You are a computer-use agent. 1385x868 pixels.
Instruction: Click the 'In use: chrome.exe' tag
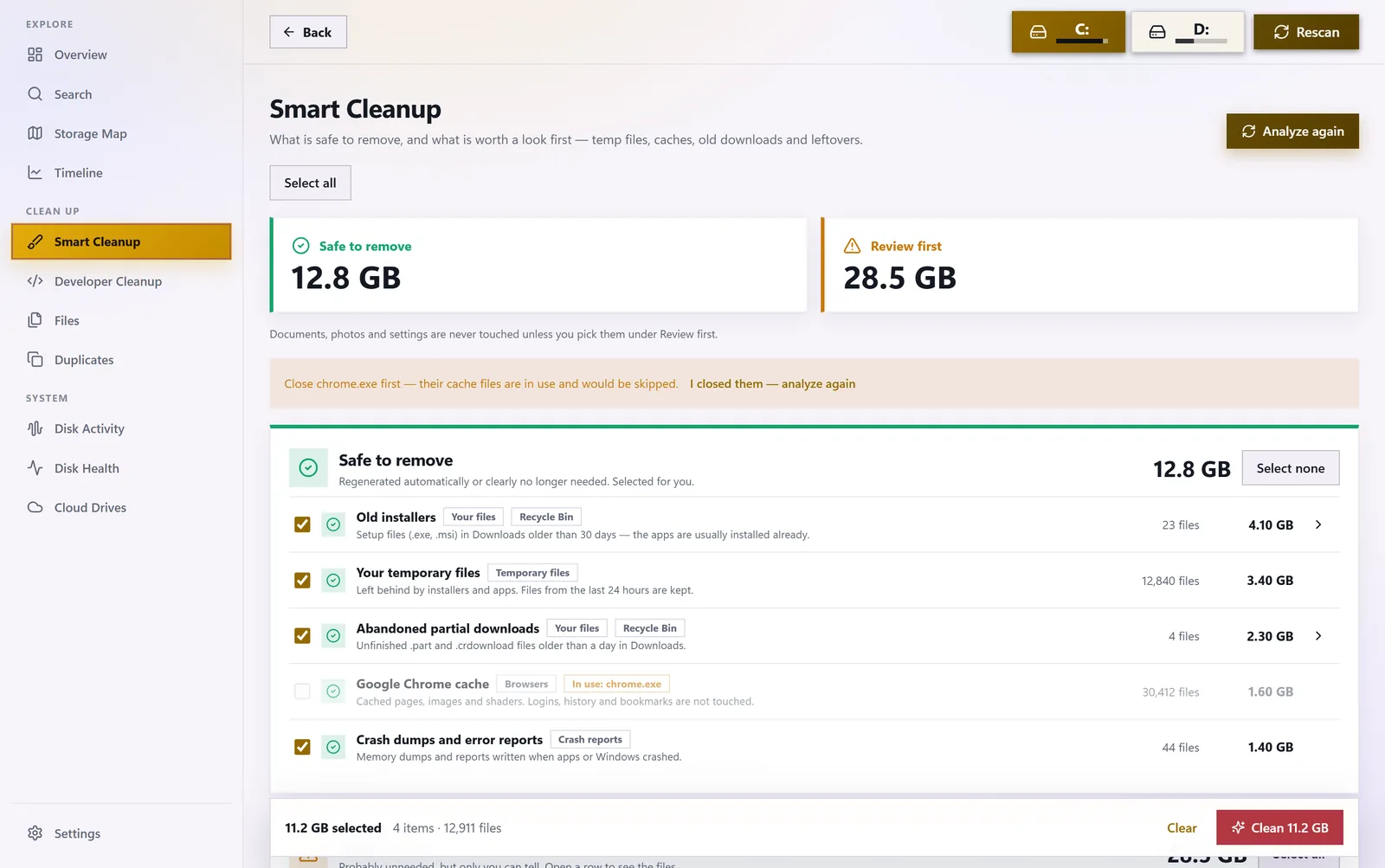(616, 684)
